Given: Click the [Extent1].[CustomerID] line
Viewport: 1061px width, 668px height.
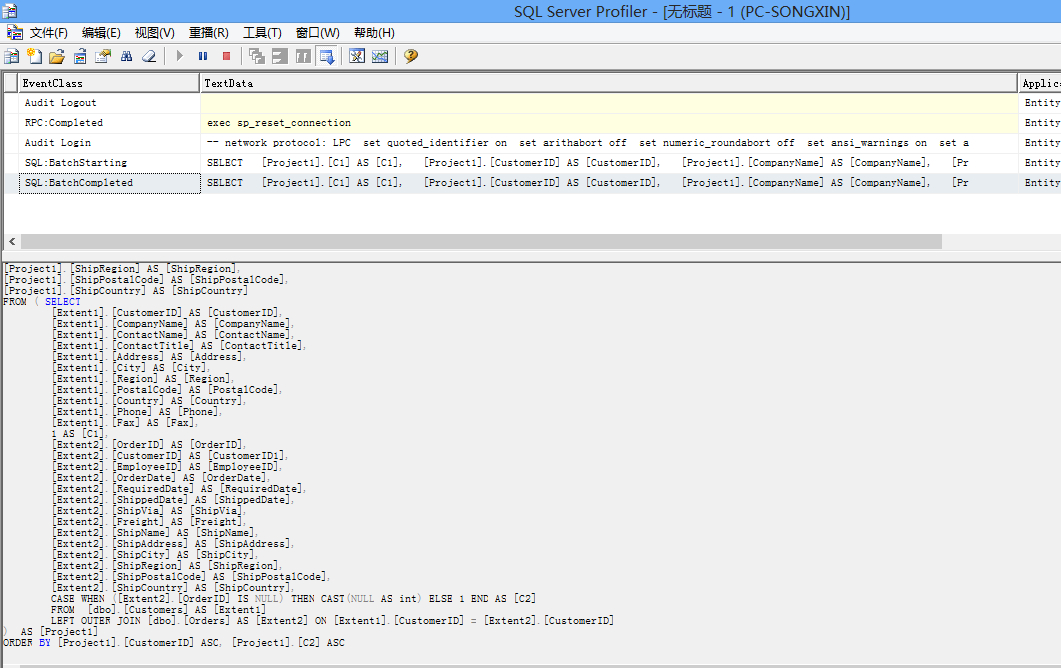Looking at the screenshot, I should pyautogui.click(x=167, y=313).
